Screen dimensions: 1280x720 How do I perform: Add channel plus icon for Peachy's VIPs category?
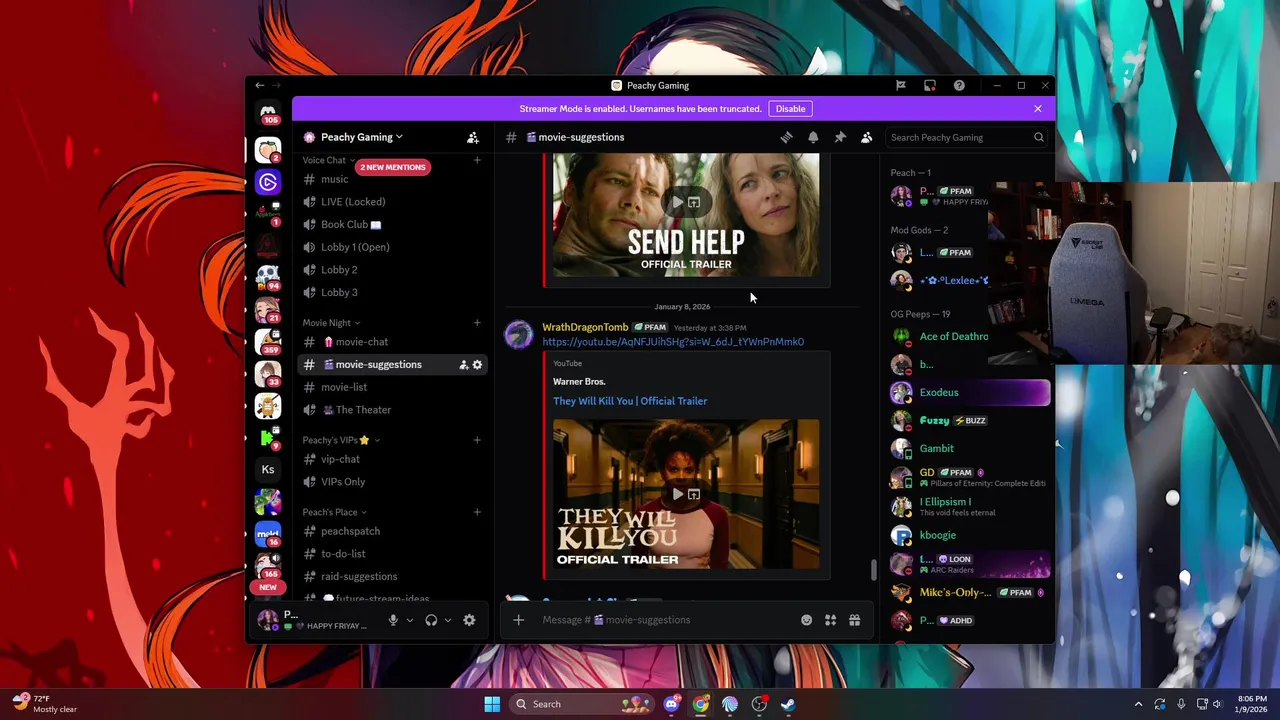click(477, 440)
